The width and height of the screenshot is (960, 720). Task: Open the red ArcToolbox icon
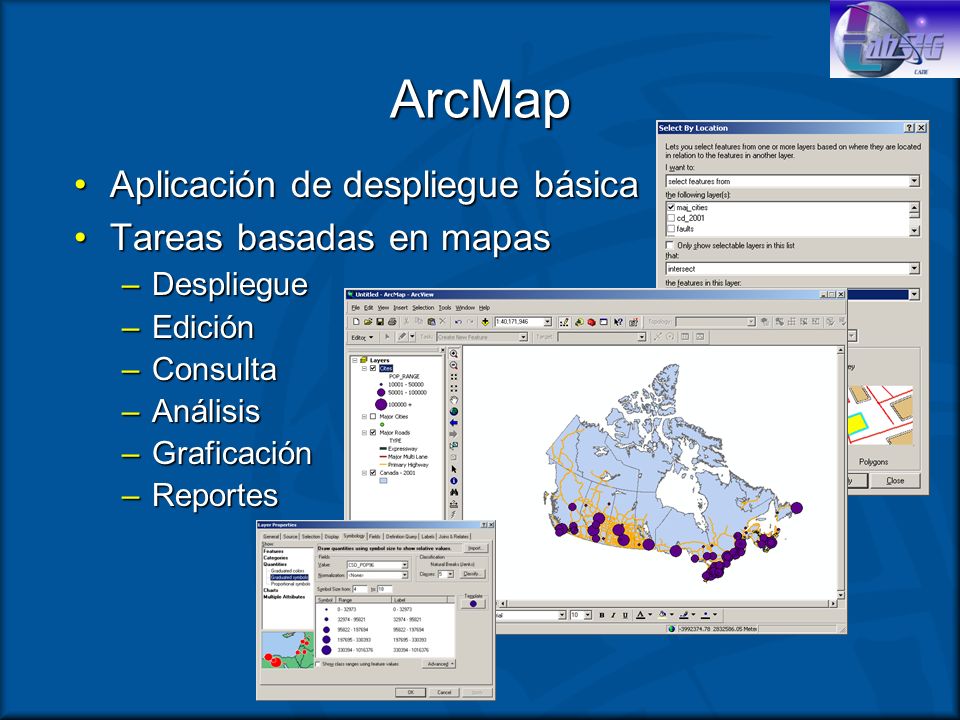click(591, 321)
